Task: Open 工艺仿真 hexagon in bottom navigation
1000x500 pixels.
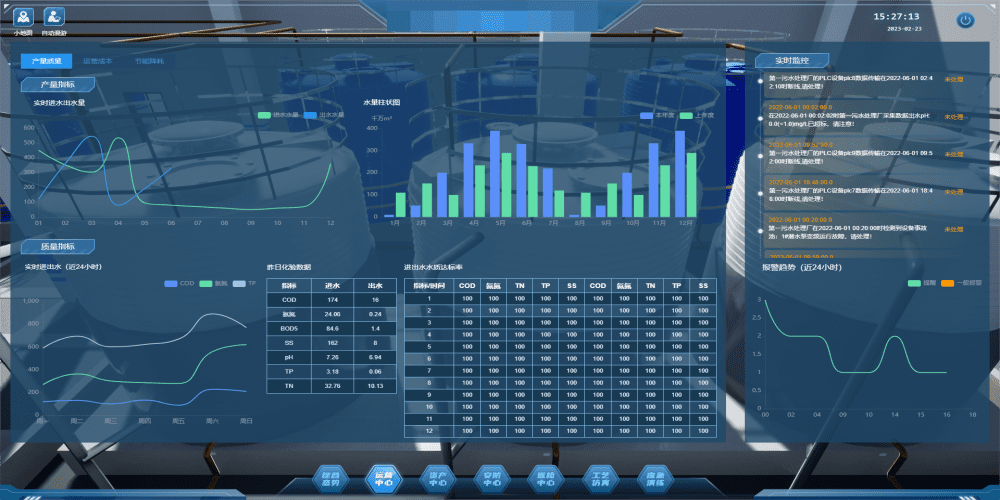Action: tap(601, 478)
